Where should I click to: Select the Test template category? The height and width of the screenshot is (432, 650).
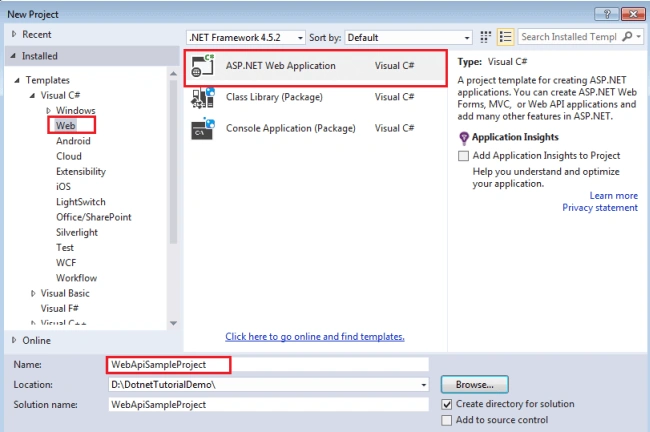[x=65, y=248]
